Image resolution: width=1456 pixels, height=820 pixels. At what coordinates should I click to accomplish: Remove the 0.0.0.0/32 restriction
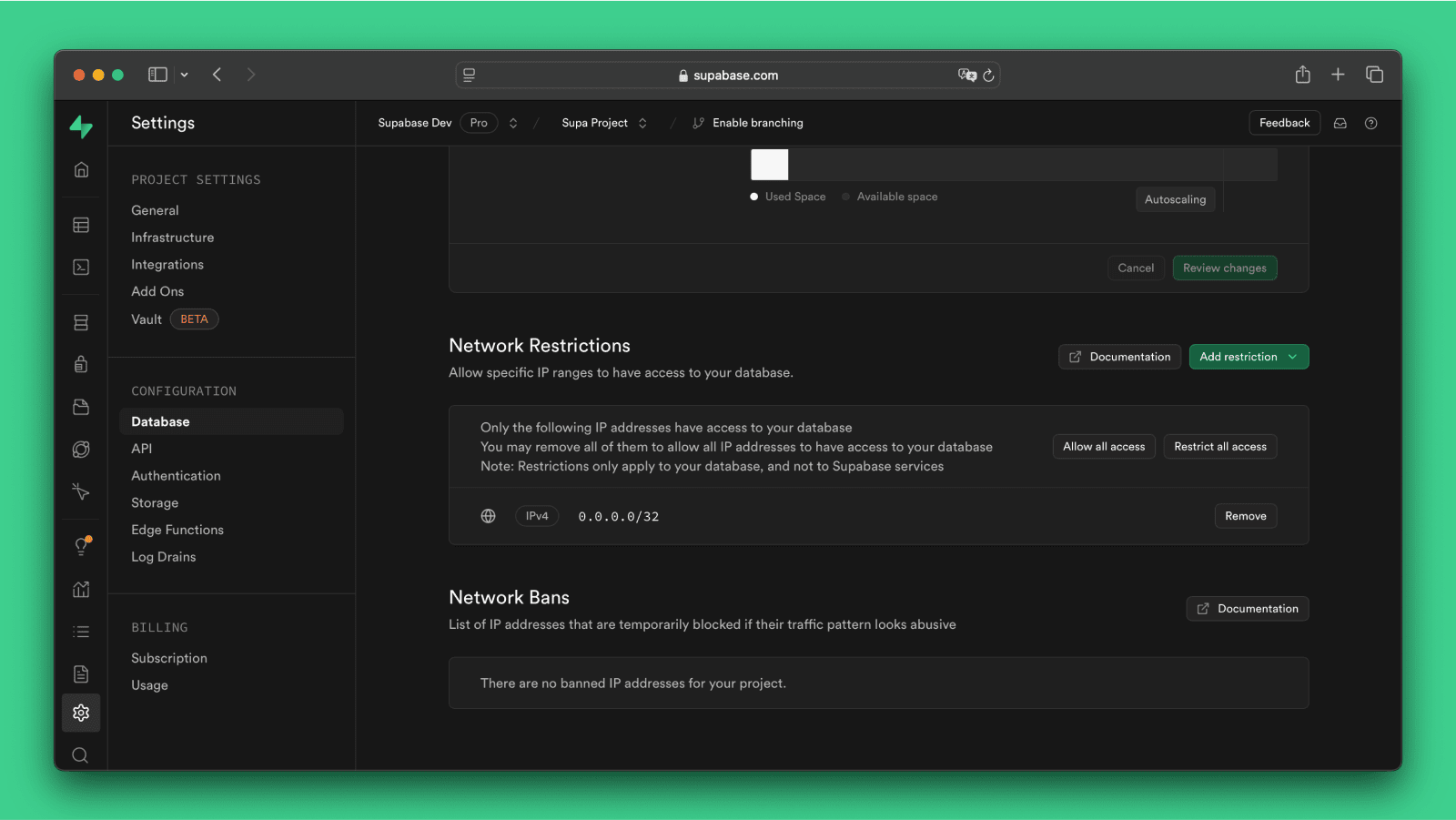(x=1246, y=516)
